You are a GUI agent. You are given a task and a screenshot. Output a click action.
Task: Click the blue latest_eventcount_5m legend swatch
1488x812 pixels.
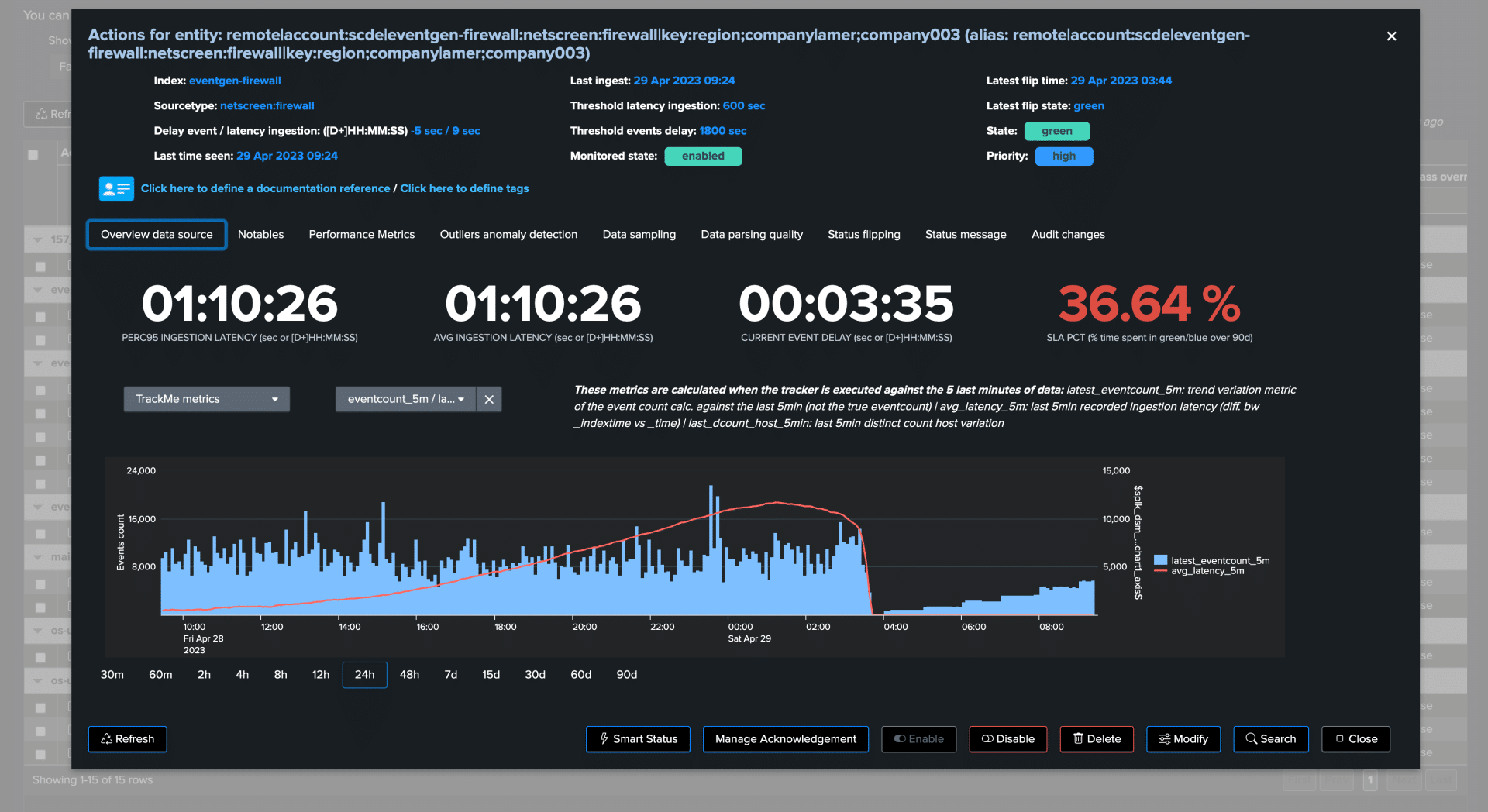(x=1160, y=559)
